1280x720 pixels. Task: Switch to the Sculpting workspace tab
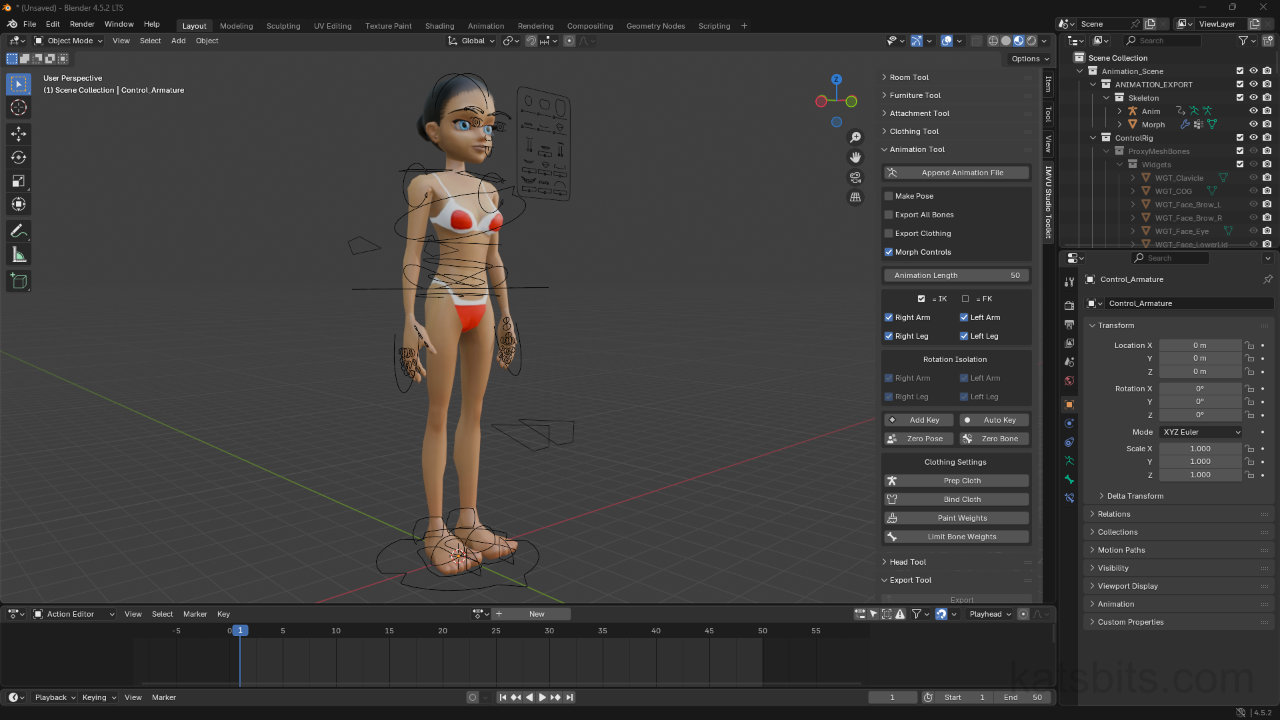point(283,26)
